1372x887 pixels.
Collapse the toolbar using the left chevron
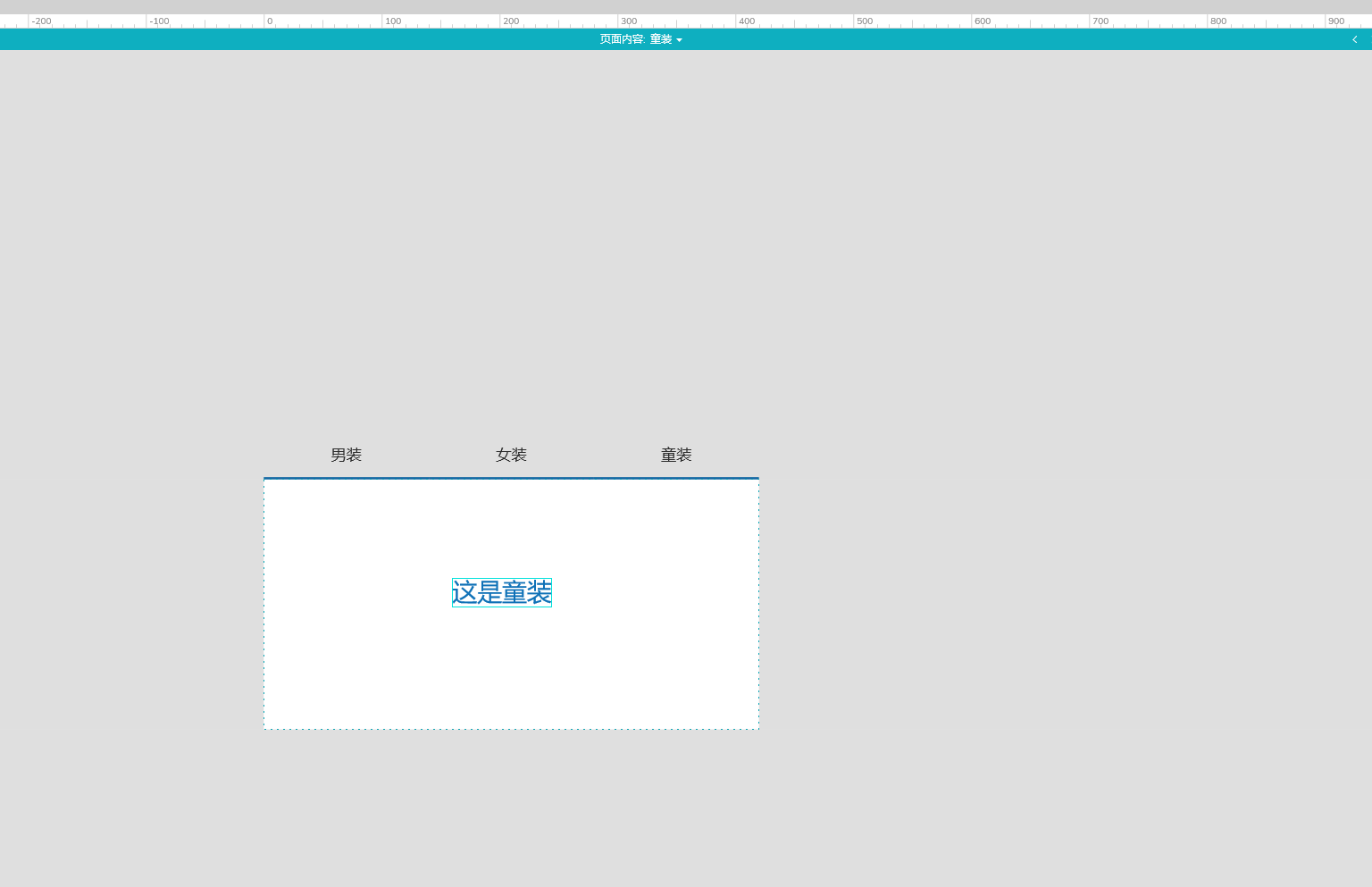[1354, 39]
